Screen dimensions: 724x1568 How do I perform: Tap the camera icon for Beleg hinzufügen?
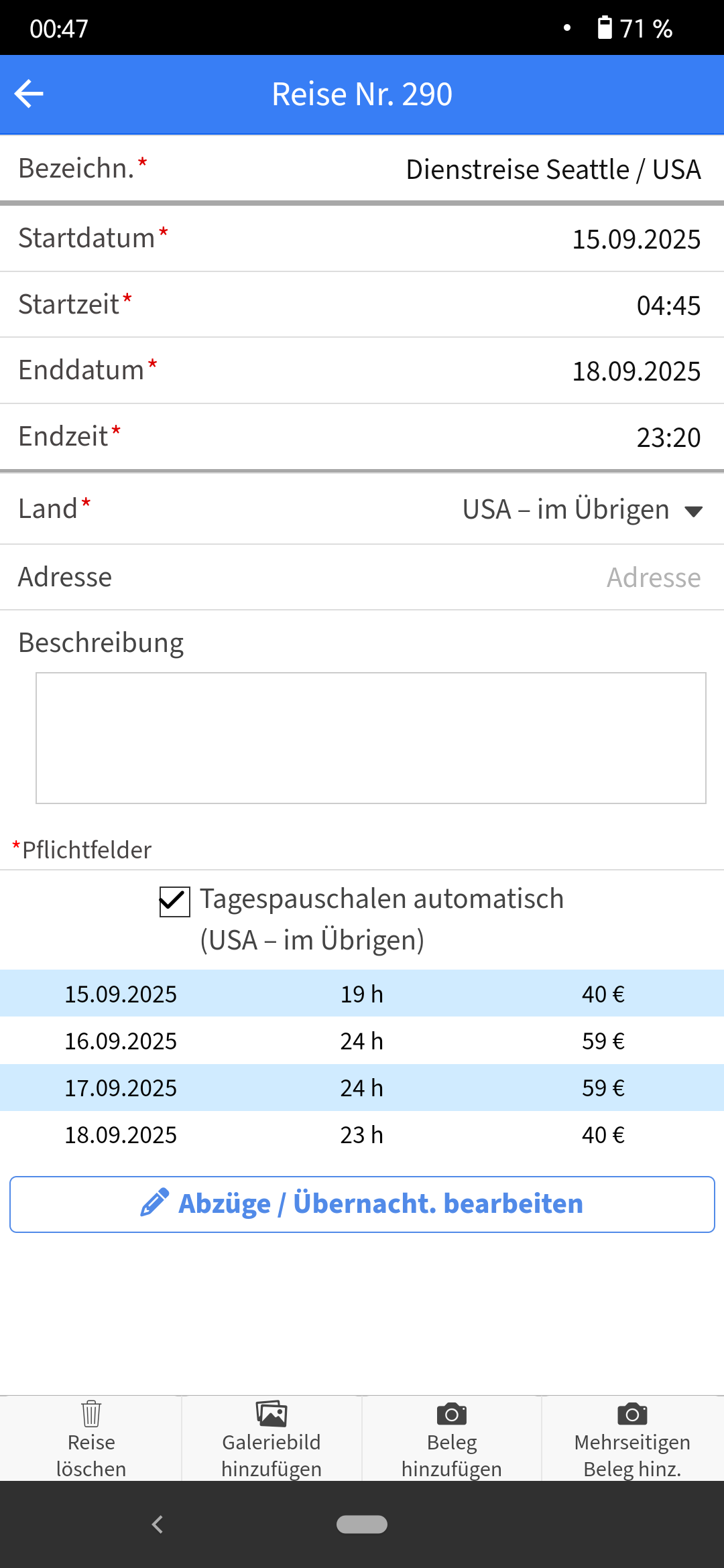pos(452,1414)
